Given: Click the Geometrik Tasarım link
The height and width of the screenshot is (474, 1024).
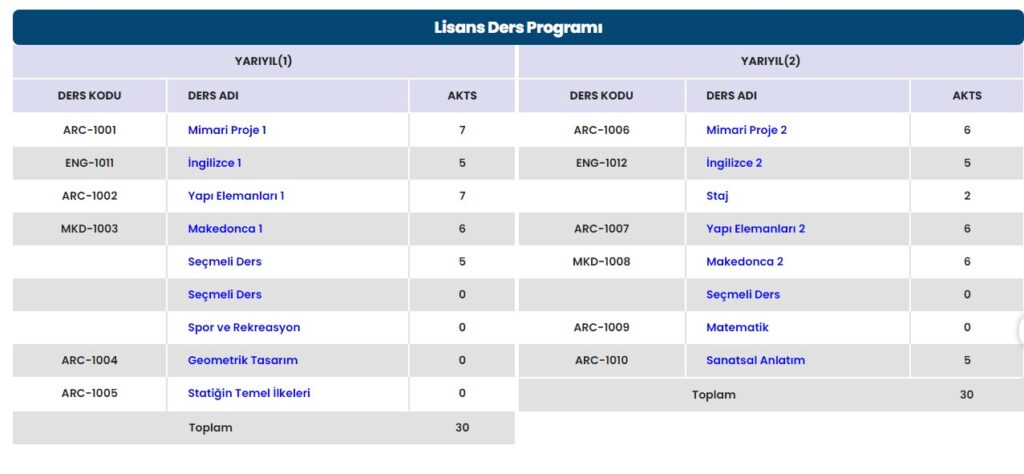Looking at the screenshot, I should tap(243, 360).
